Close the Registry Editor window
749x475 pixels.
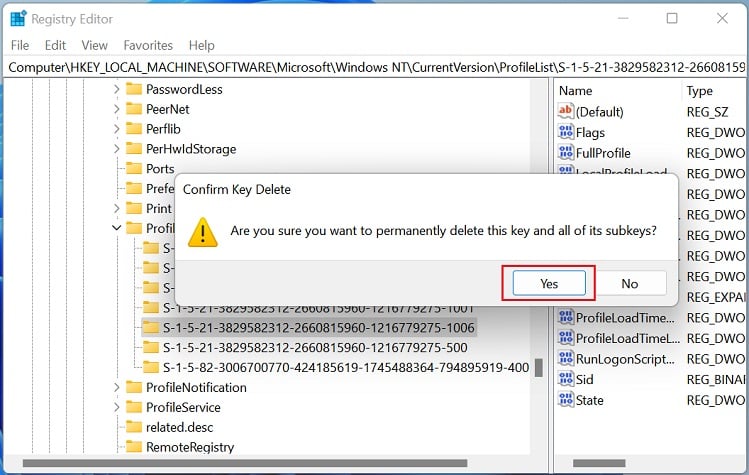pyautogui.click(x=722, y=19)
